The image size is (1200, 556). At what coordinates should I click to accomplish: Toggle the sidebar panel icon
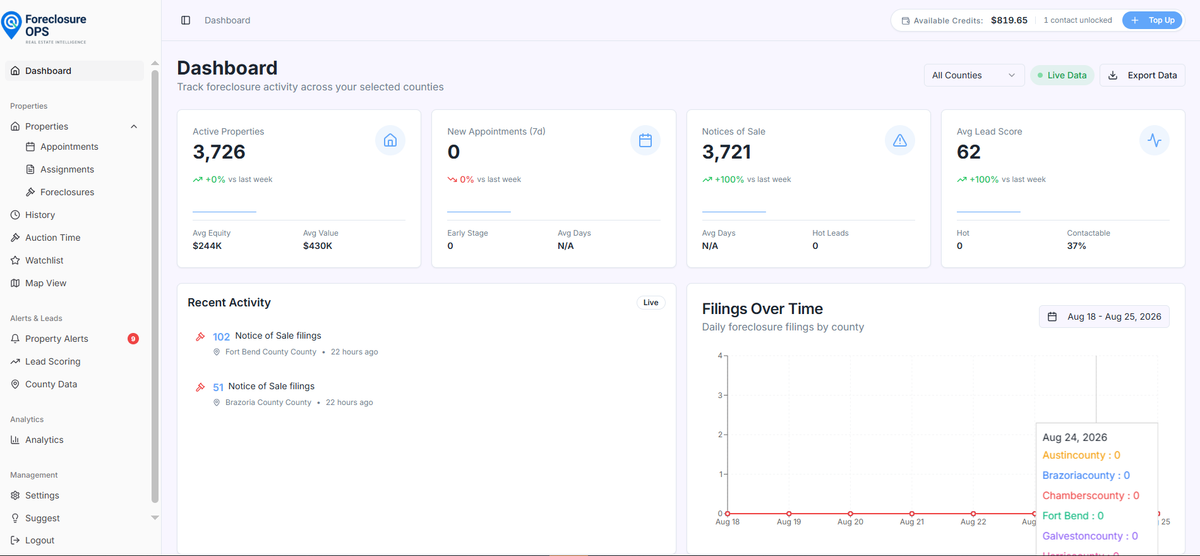point(186,20)
